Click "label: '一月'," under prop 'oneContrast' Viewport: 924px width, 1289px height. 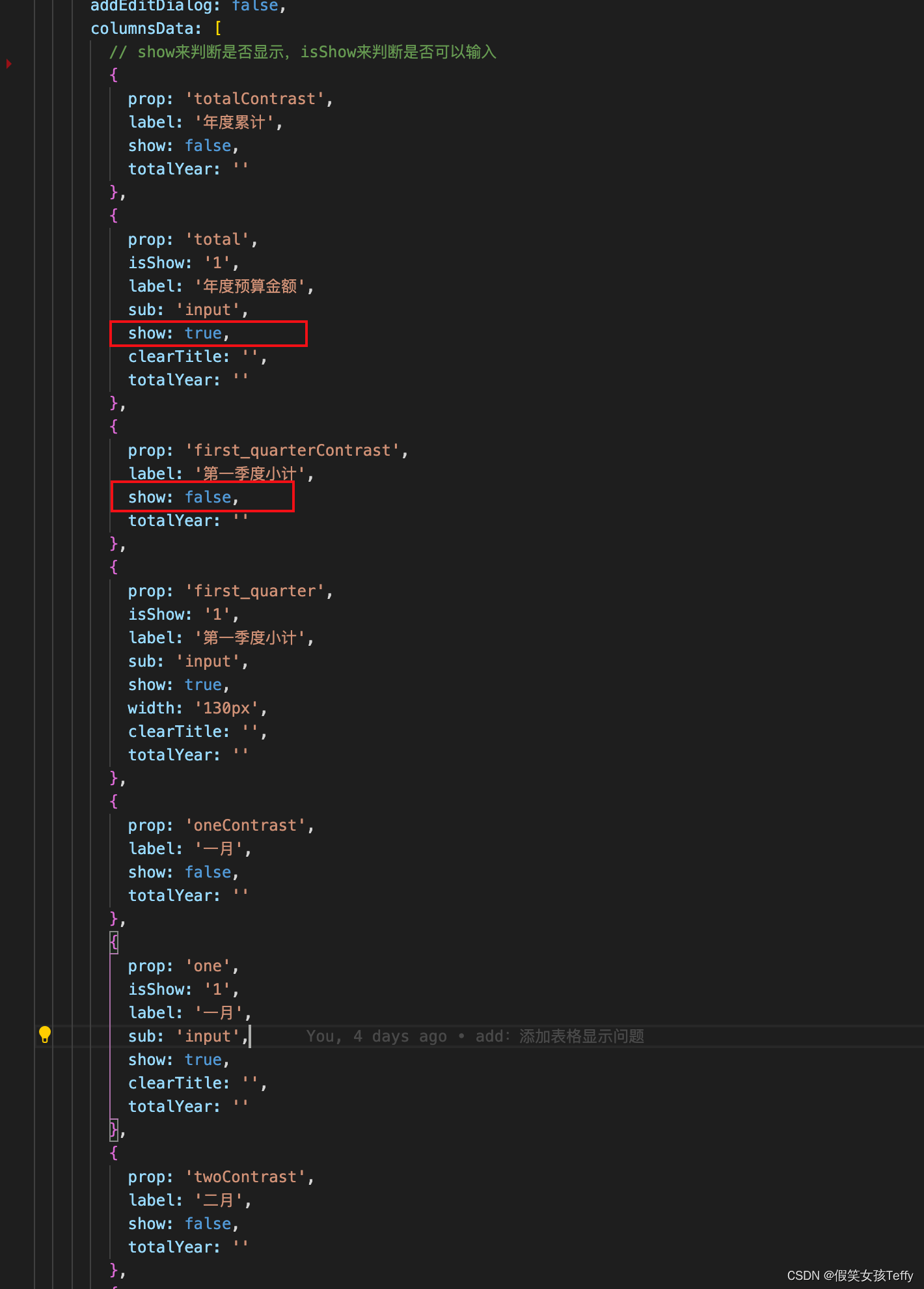pos(190,849)
